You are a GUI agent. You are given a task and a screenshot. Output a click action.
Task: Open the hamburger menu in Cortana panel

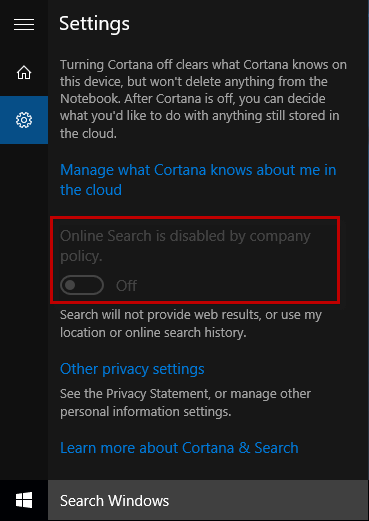(x=24, y=24)
